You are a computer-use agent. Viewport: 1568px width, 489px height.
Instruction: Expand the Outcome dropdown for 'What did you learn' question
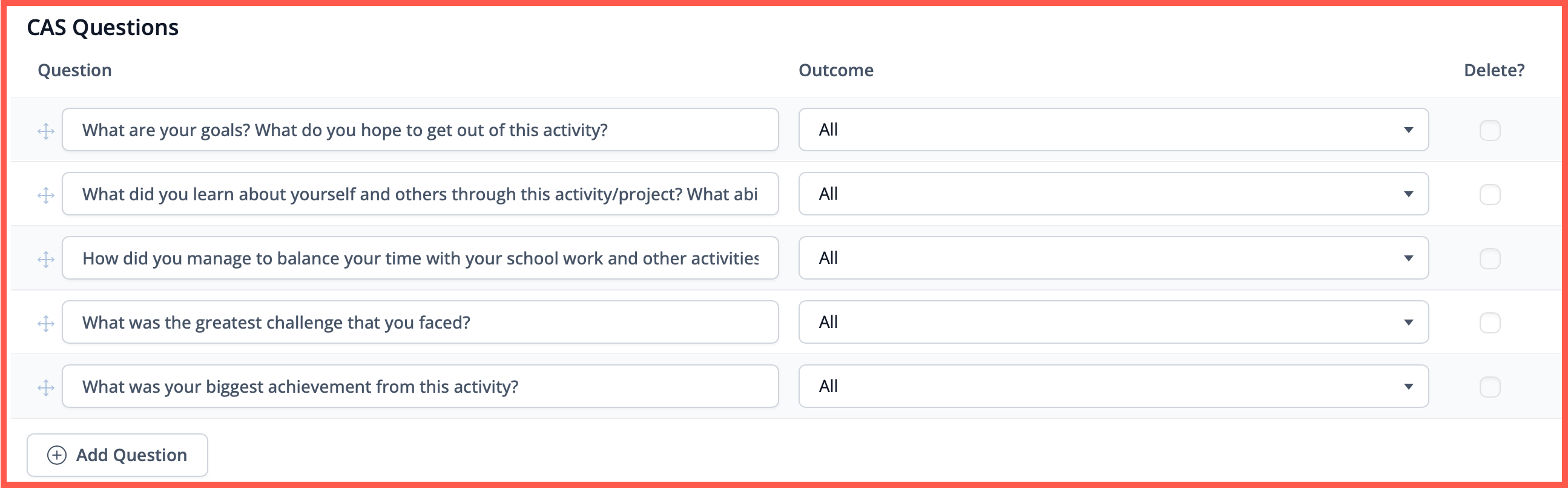pos(1113,194)
